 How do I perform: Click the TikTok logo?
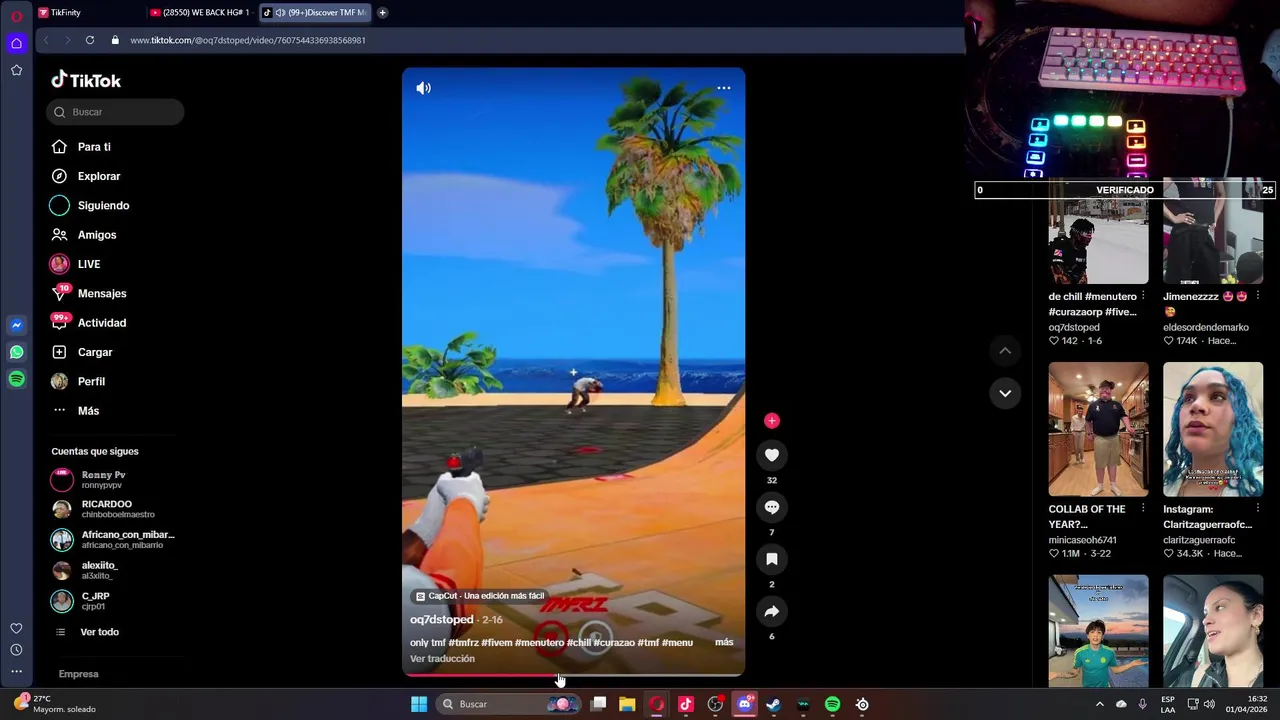tap(86, 80)
